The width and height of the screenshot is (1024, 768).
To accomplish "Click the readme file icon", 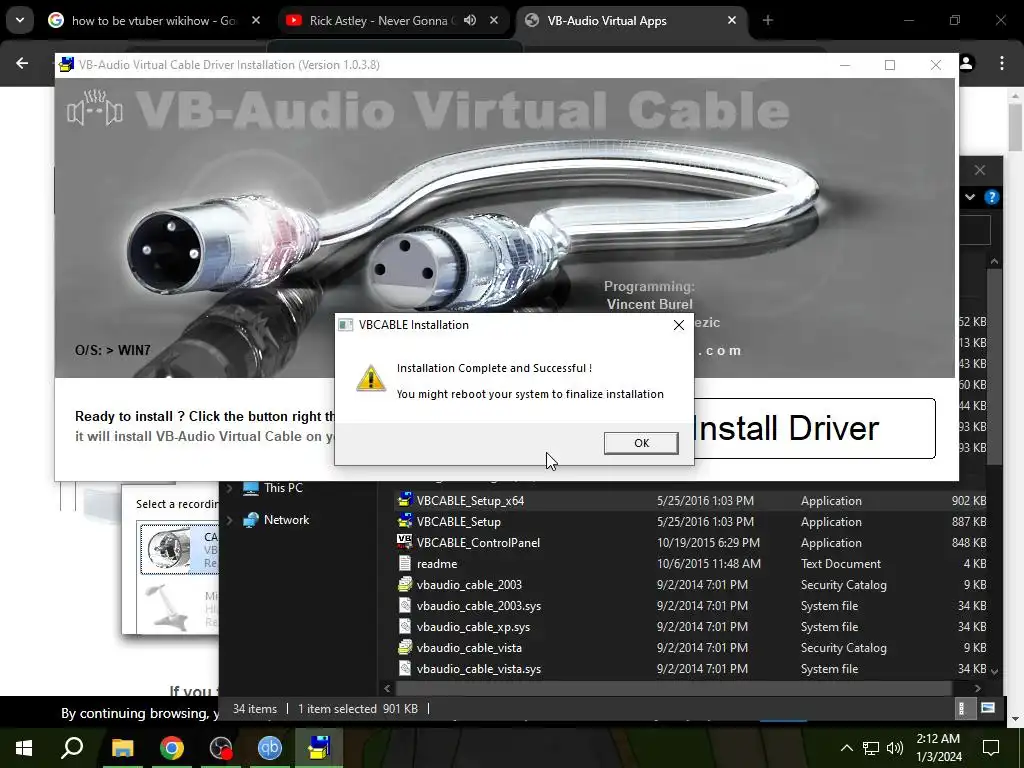I will 405,564.
